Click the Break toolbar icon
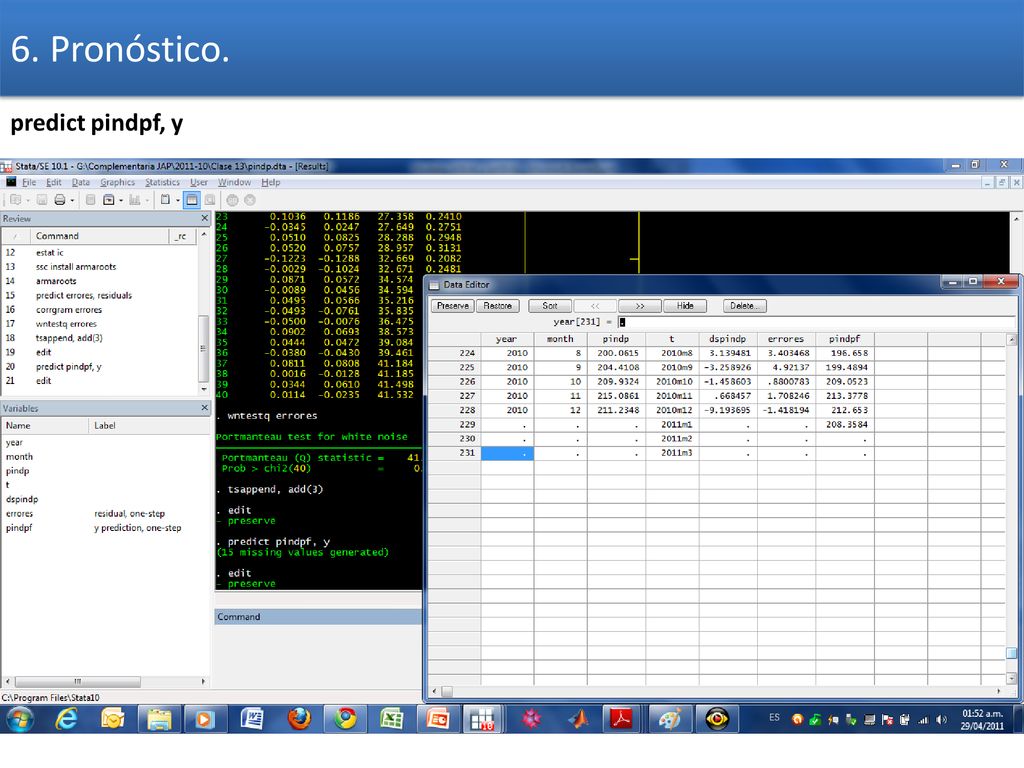 [x=249, y=200]
